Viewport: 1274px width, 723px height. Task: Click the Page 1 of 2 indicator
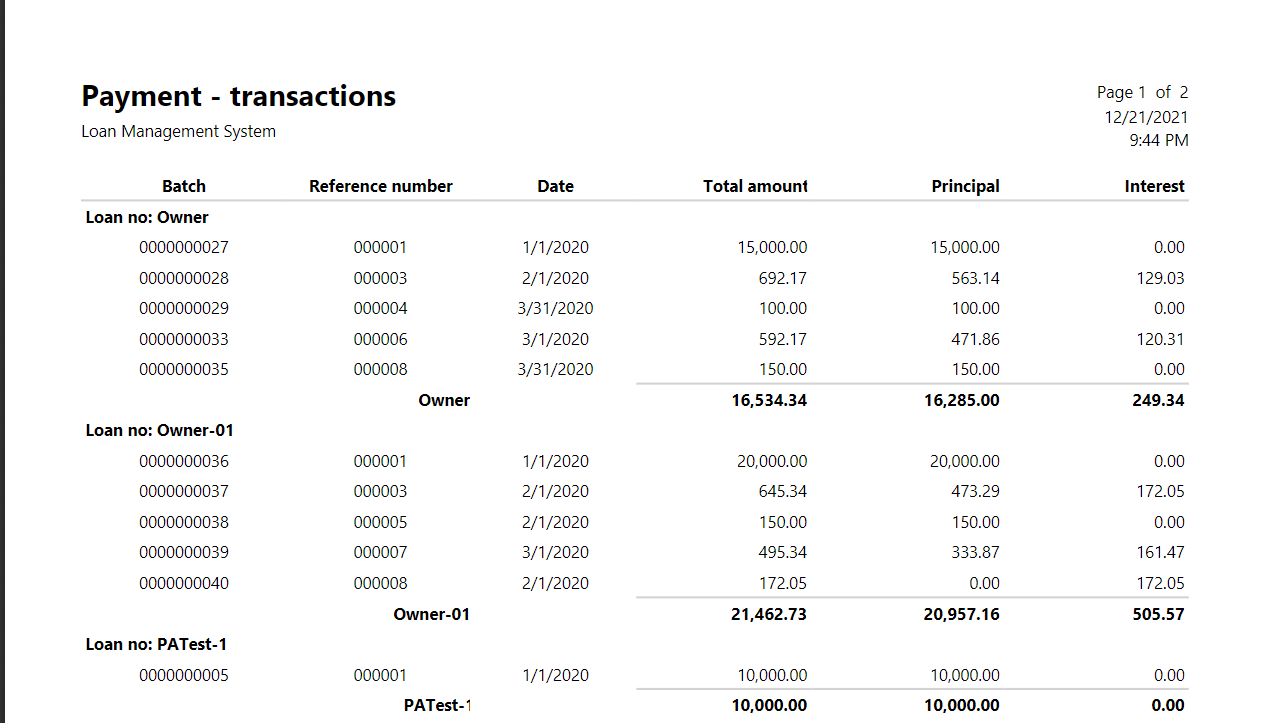[x=1141, y=92]
